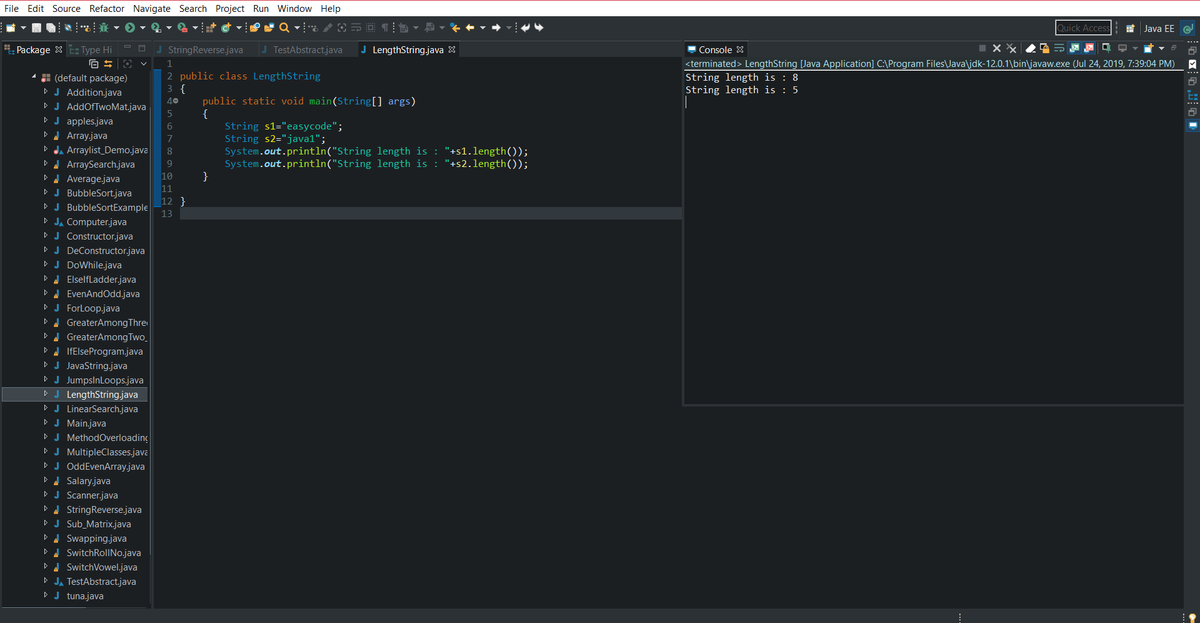Collapse the (default package) node
The width and height of the screenshot is (1200, 623).
34,78
